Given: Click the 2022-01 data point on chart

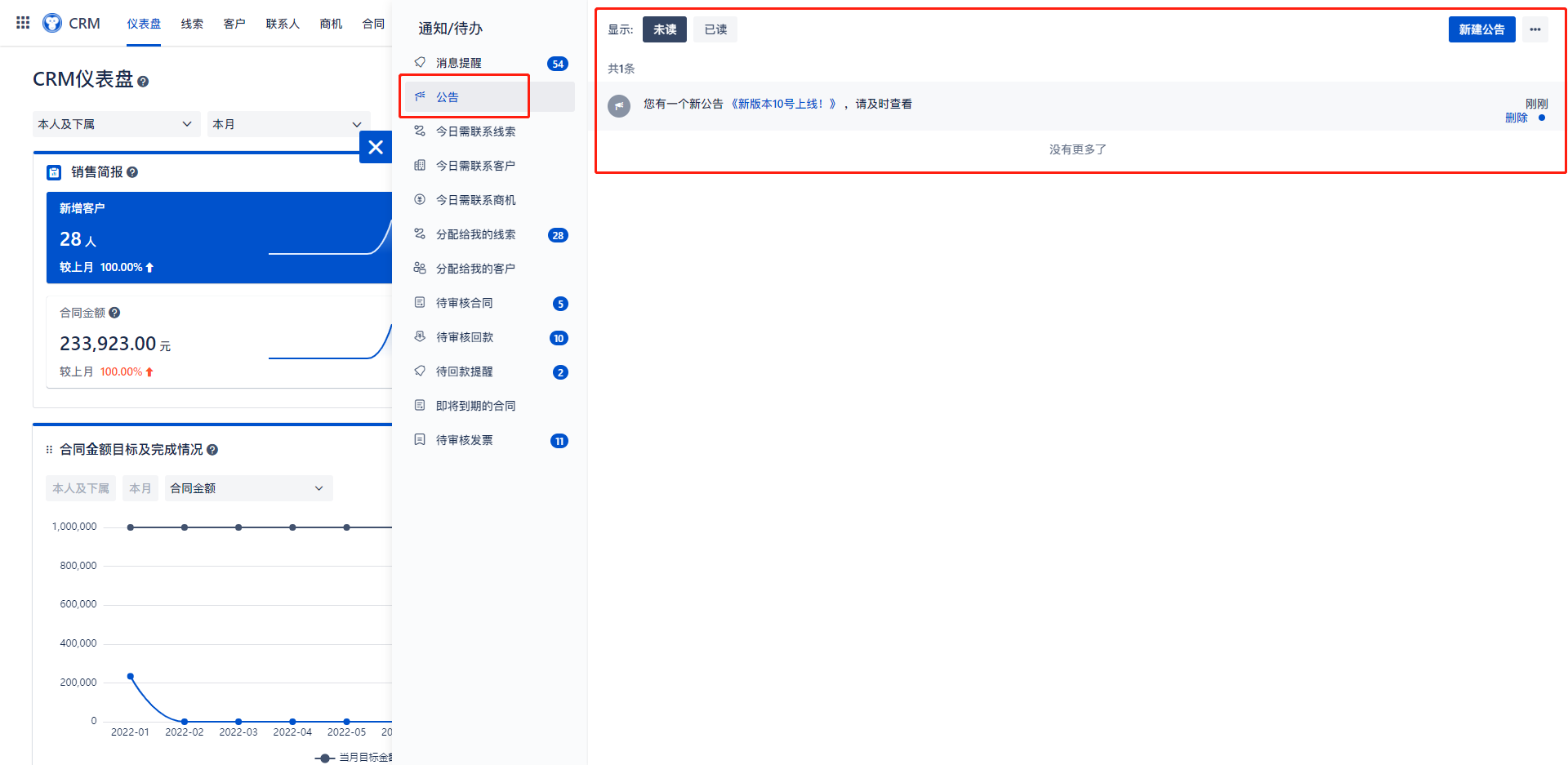Looking at the screenshot, I should [x=131, y=676].
